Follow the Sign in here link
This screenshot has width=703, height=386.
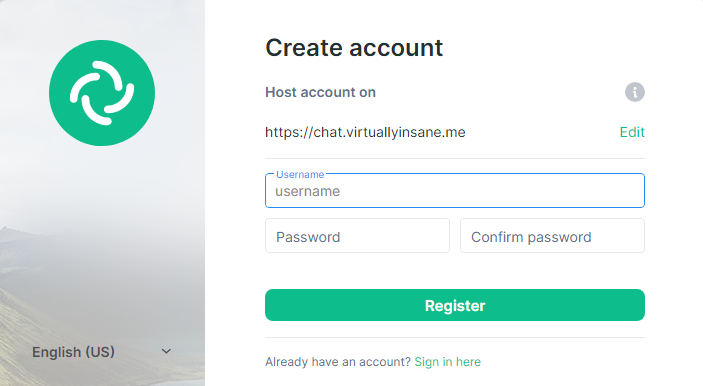pyautogui.click(x=447, y=362)
